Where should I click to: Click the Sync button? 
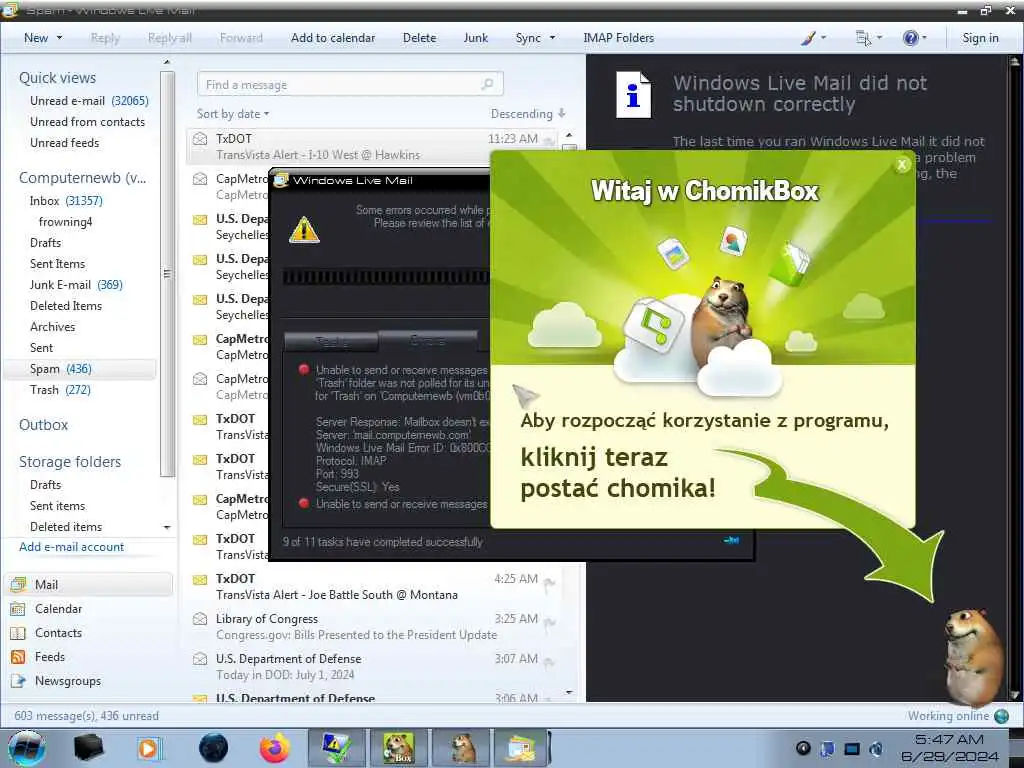coord(528,38)
